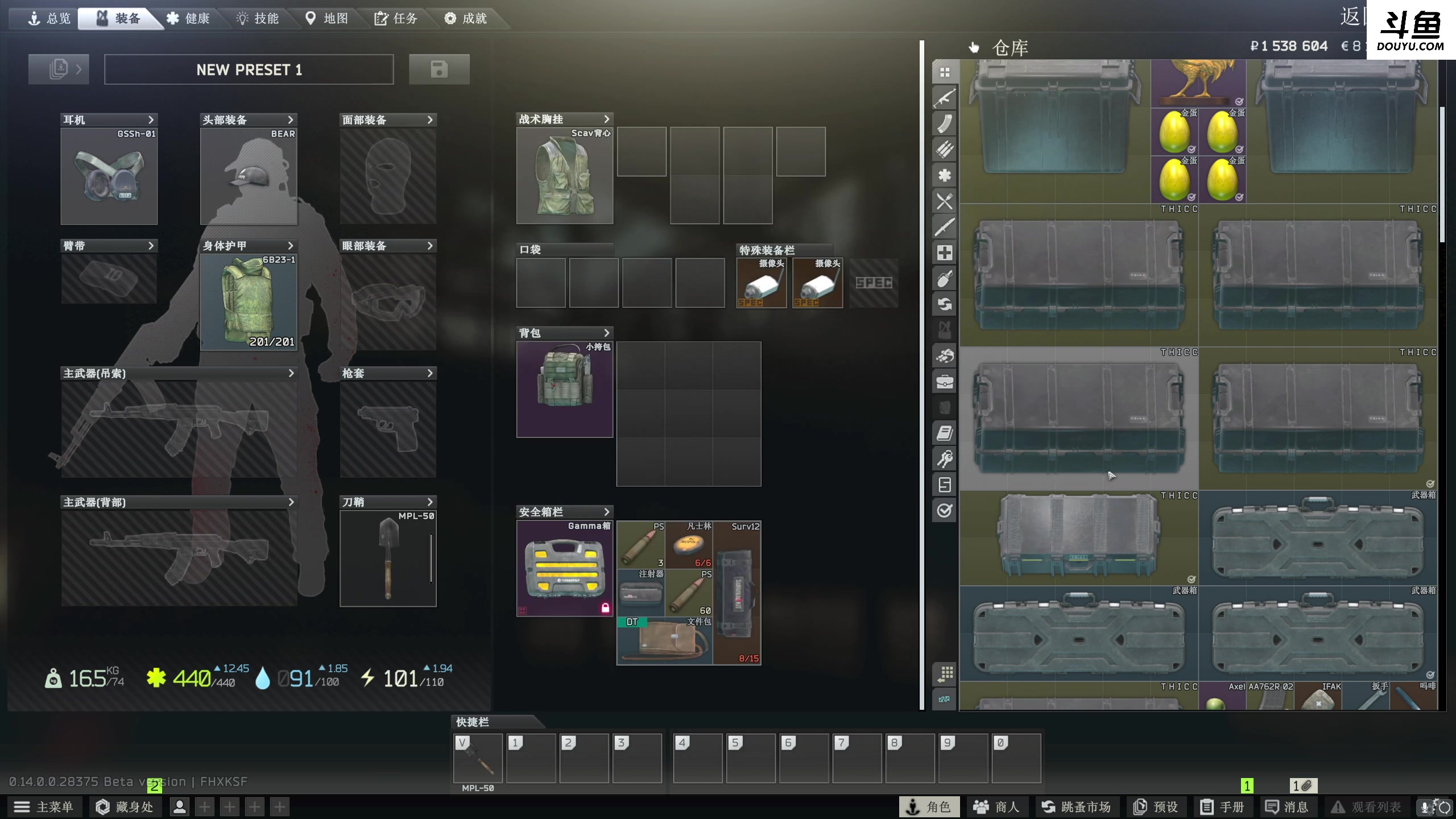The height and width of the screenshot is (819, 1456).
Task: Show all items using the grid filter icon
Action: pos(945,72)
